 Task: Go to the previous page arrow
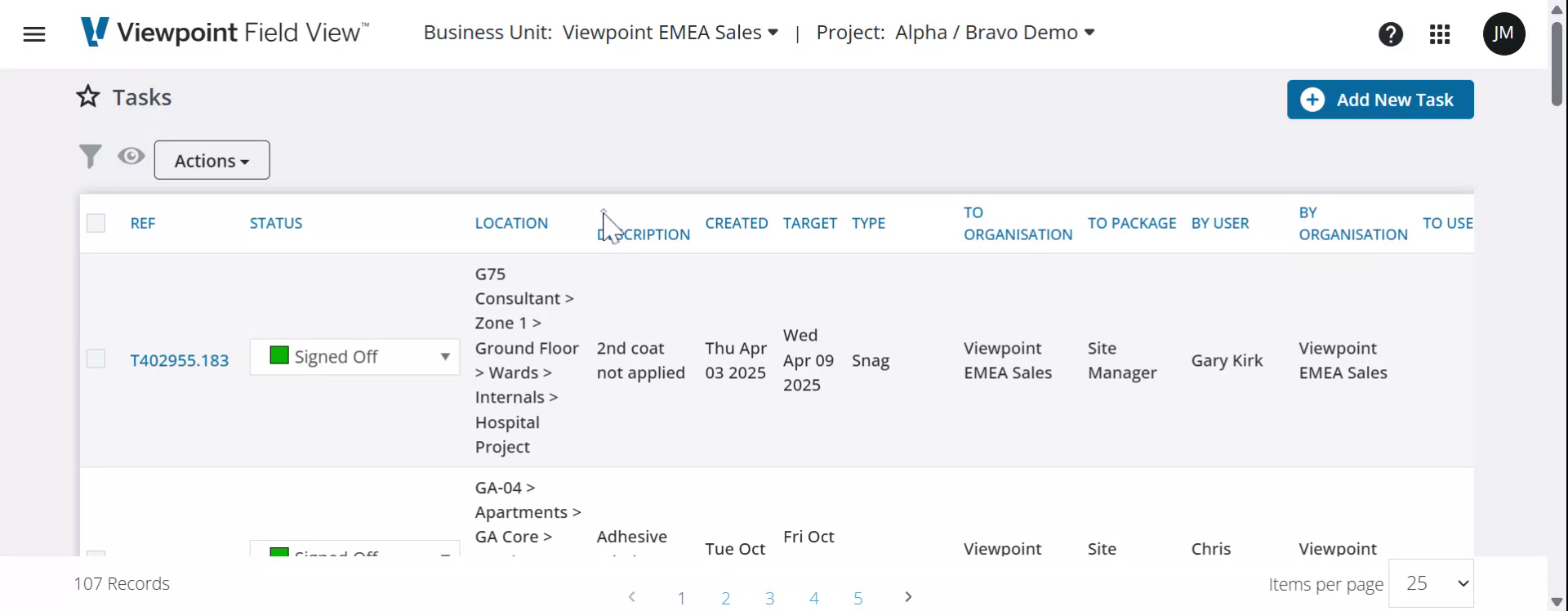(x=632, y=597)
